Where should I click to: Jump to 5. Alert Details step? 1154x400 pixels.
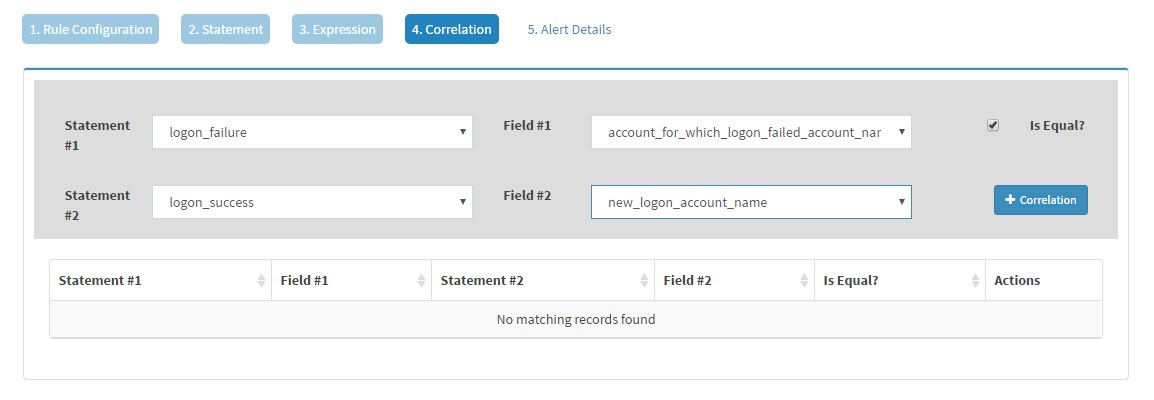[x=570, y=29]
